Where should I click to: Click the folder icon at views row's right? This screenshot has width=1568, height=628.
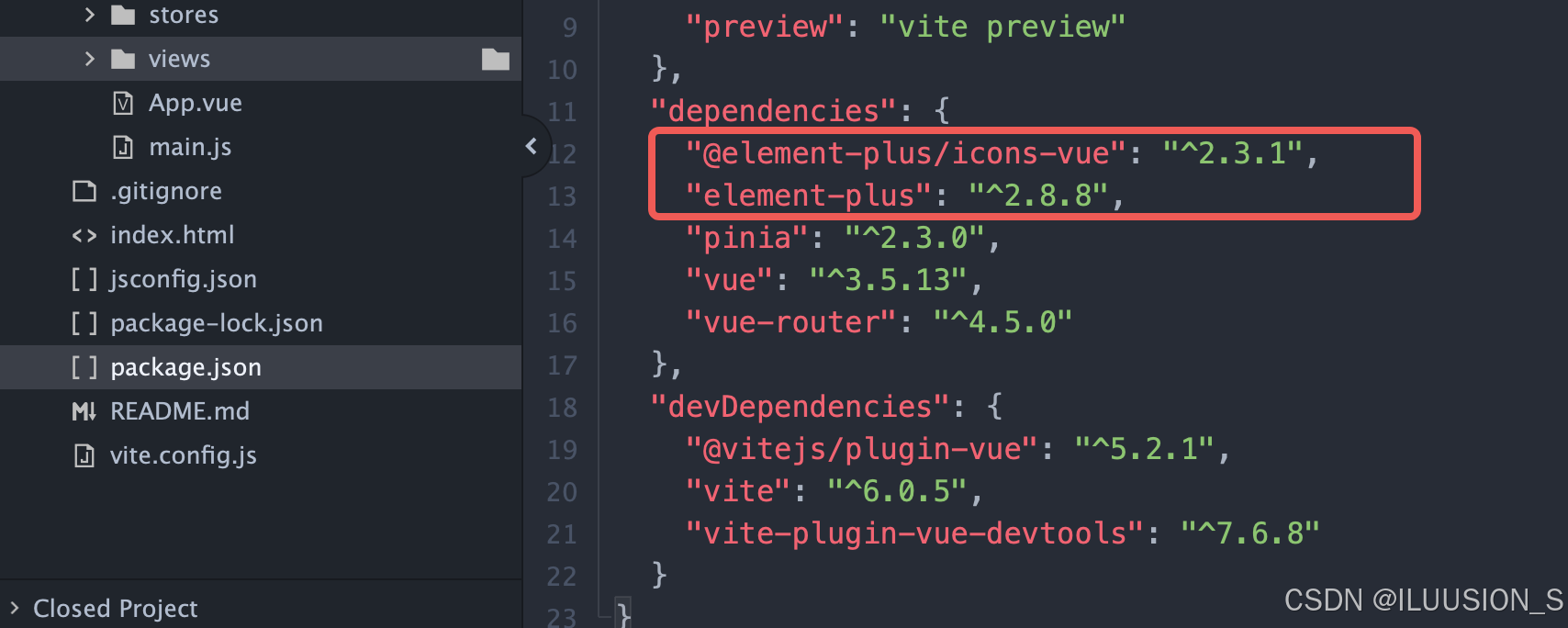(x=496, y=59)
